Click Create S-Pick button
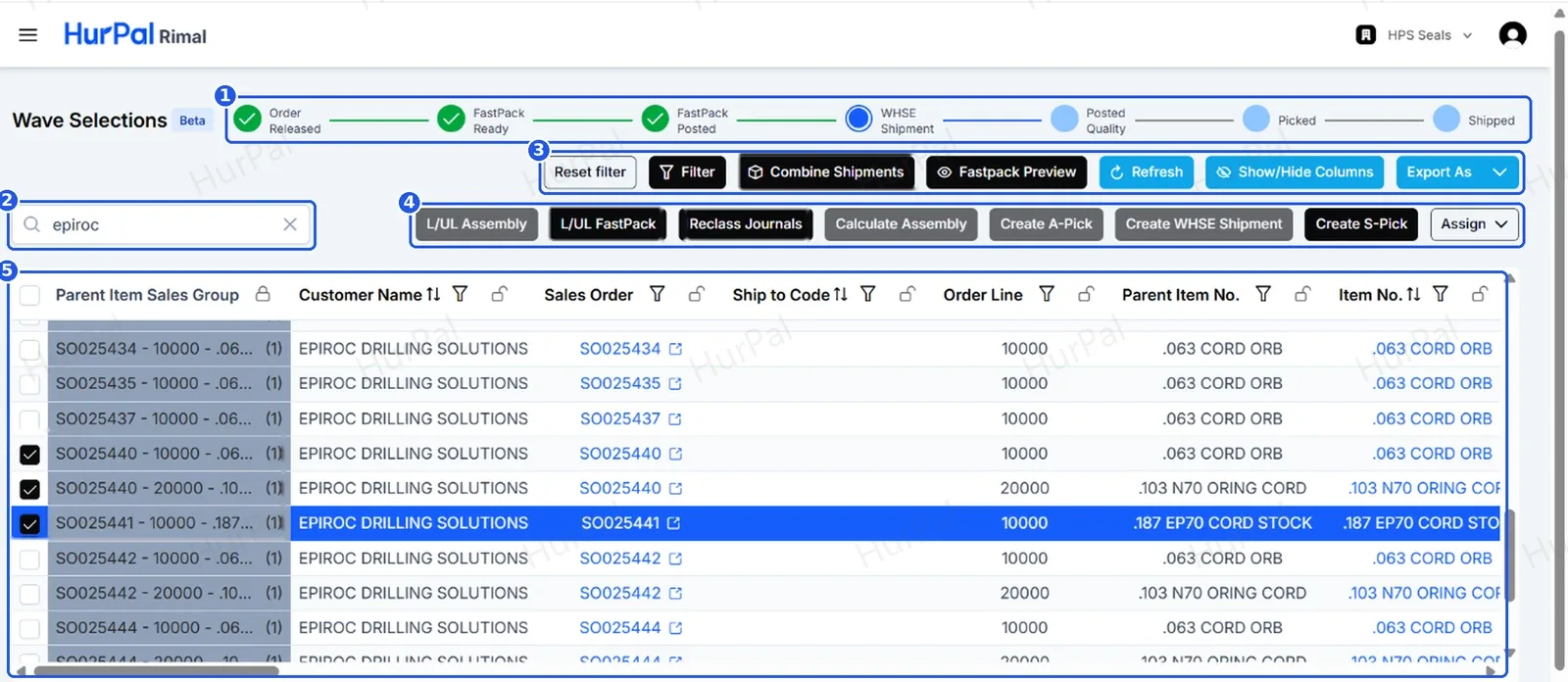The height and width of the screenshot is (682, 1568). [1361, 224]
